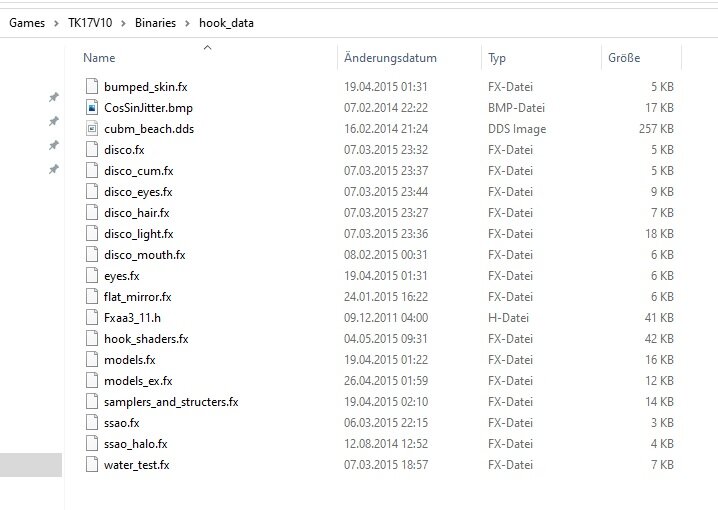
Task: Go to Games folder in breadcrumb
Action: coord(27,23)
